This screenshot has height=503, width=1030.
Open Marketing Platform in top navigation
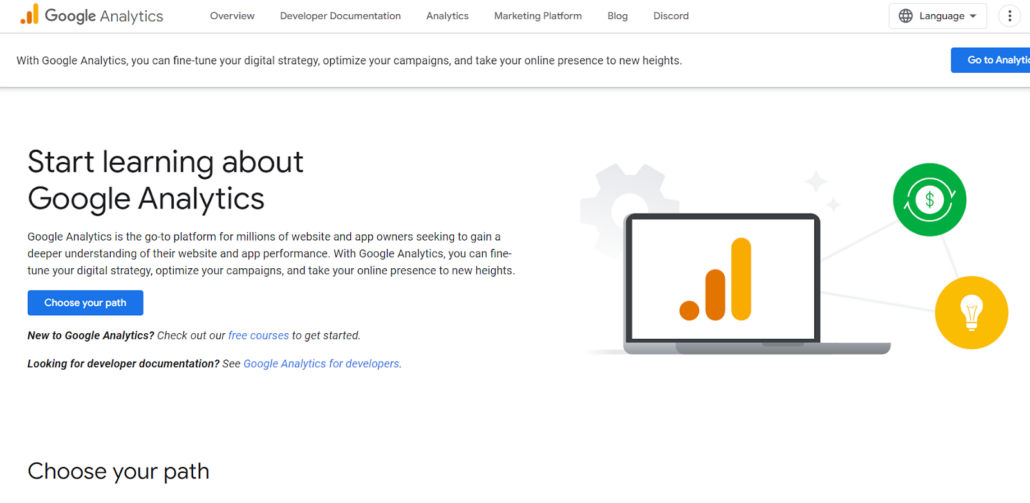[538, 16]
